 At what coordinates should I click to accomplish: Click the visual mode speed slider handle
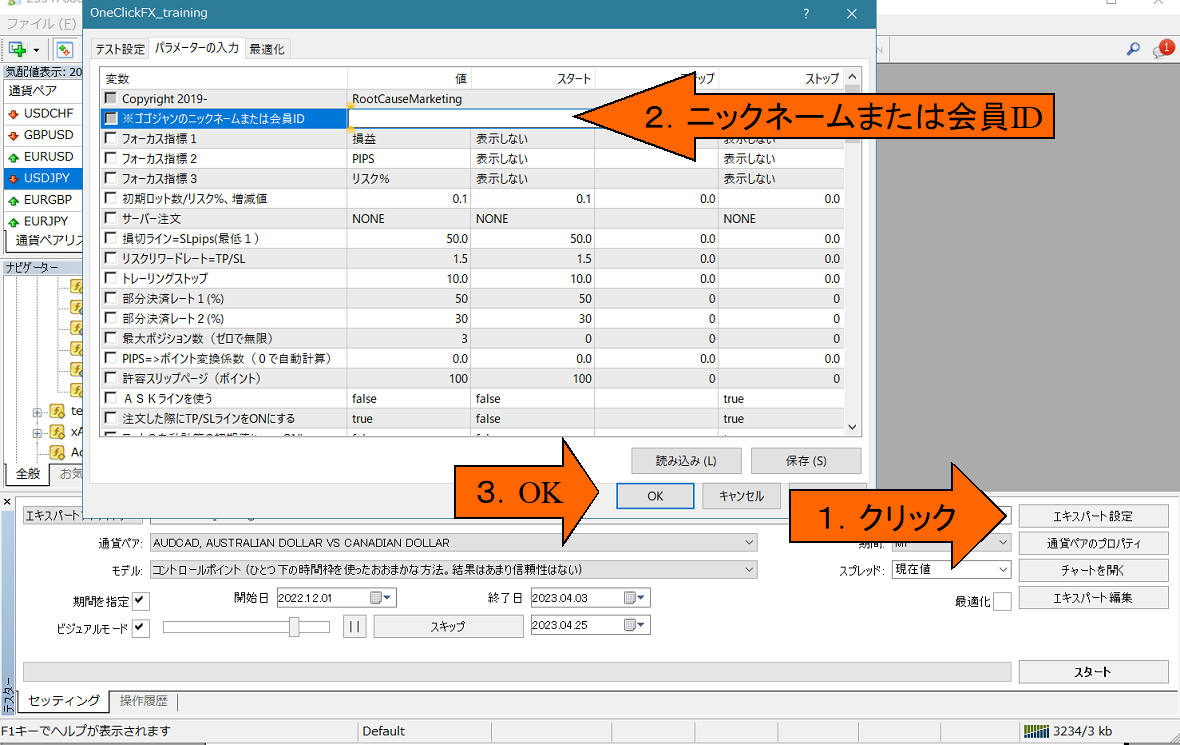(x=294, y=627)
